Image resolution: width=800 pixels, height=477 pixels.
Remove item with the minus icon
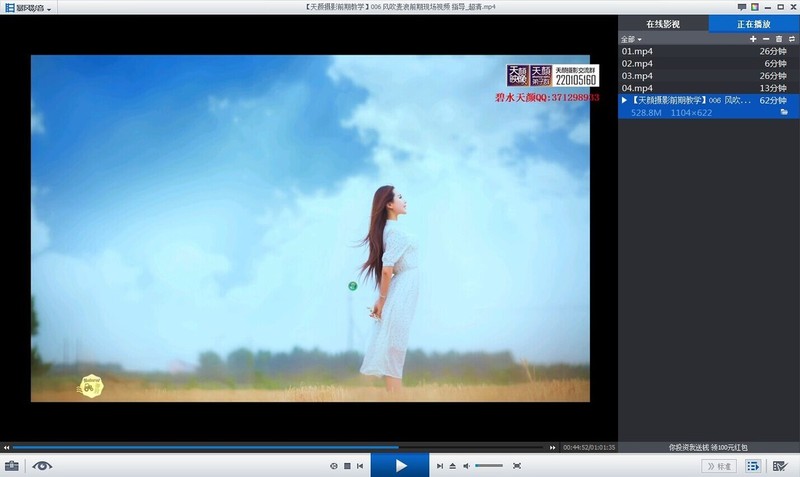point(766,39)
